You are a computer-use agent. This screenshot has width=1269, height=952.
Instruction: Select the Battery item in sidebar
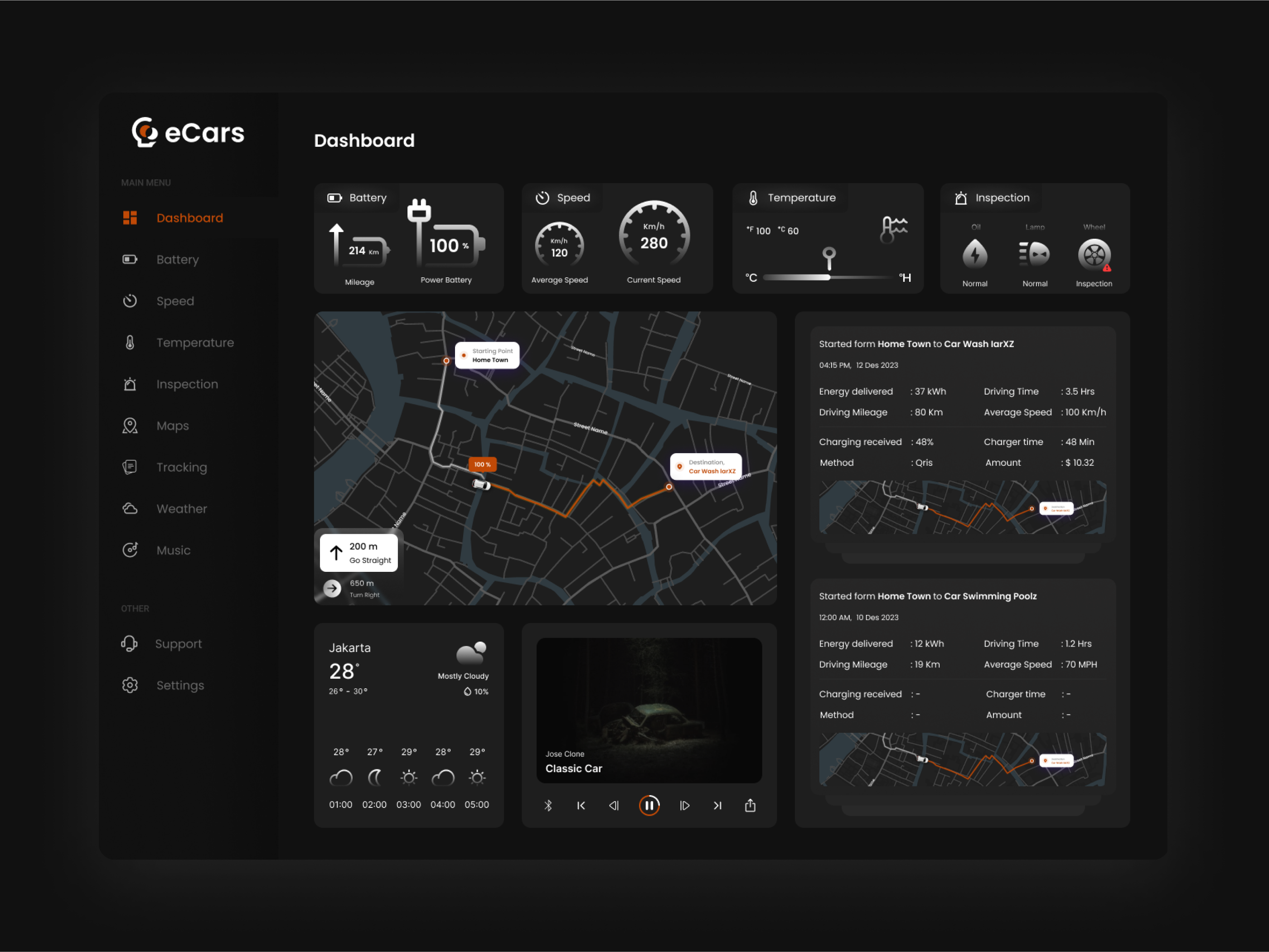click(x=177, y=259)
